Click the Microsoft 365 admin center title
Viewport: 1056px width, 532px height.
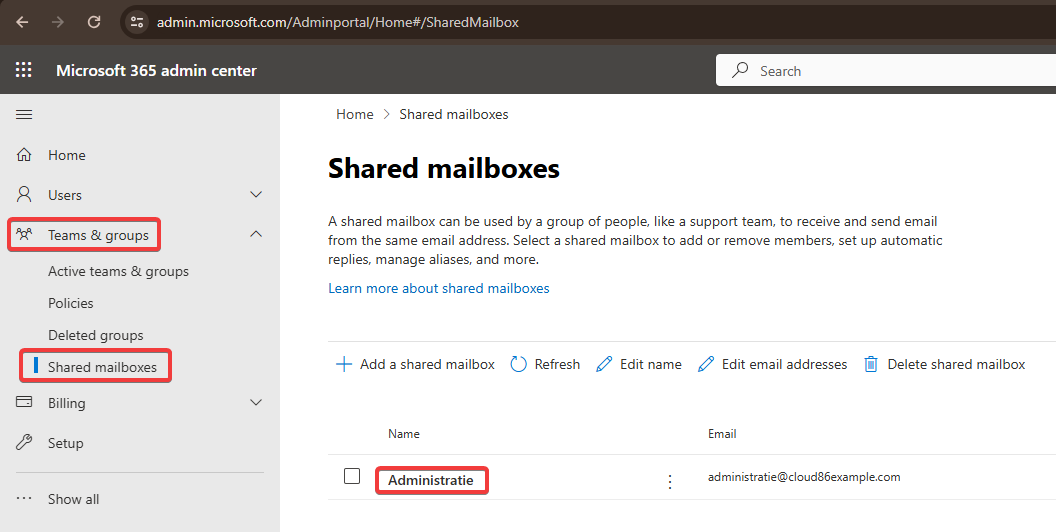[156, 70]
